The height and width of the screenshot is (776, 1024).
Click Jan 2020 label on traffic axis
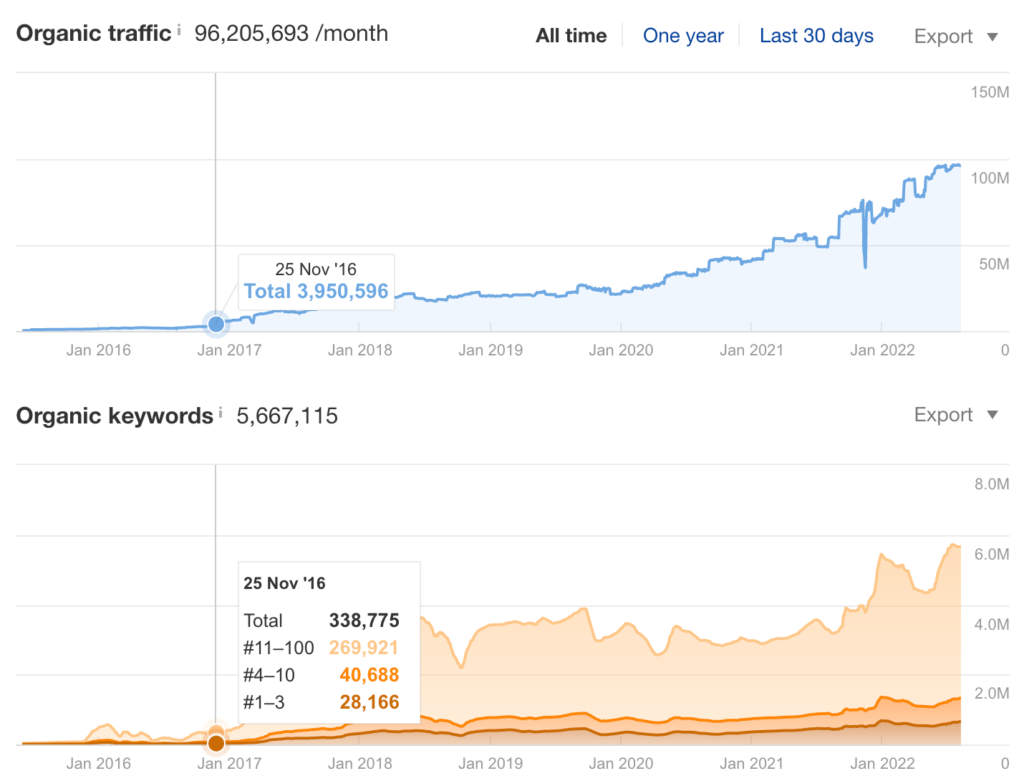pos(620,350)
